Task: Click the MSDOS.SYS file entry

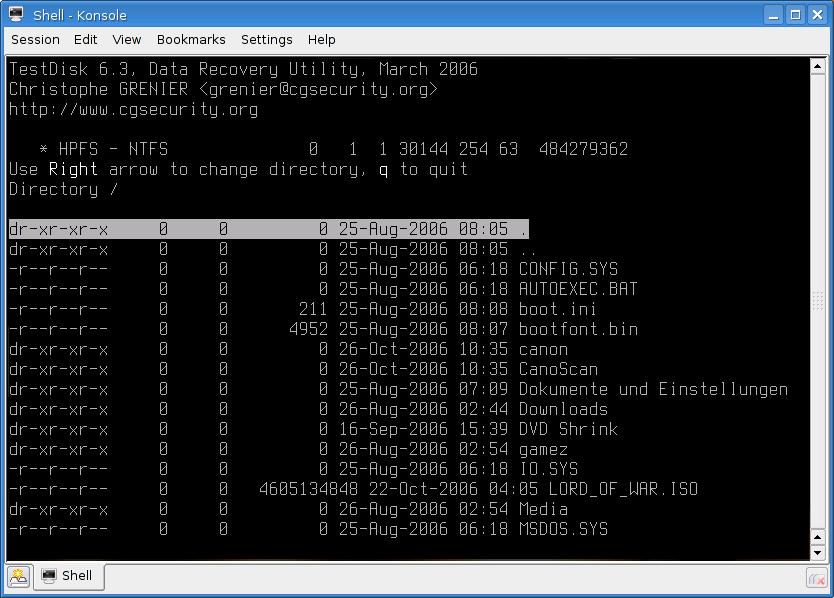Action: (x=308, y=529)
